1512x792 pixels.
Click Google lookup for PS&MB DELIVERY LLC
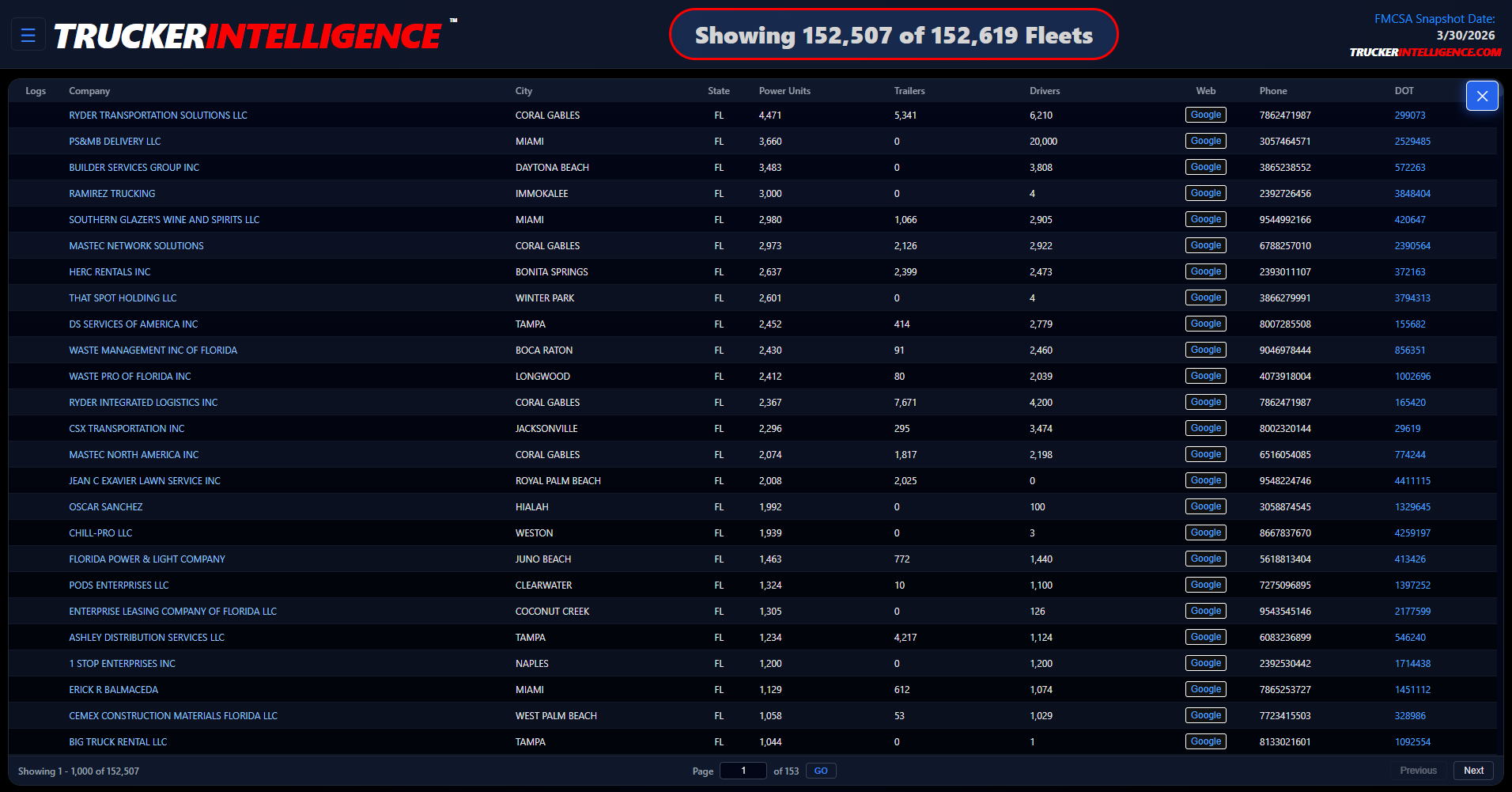1205,140
